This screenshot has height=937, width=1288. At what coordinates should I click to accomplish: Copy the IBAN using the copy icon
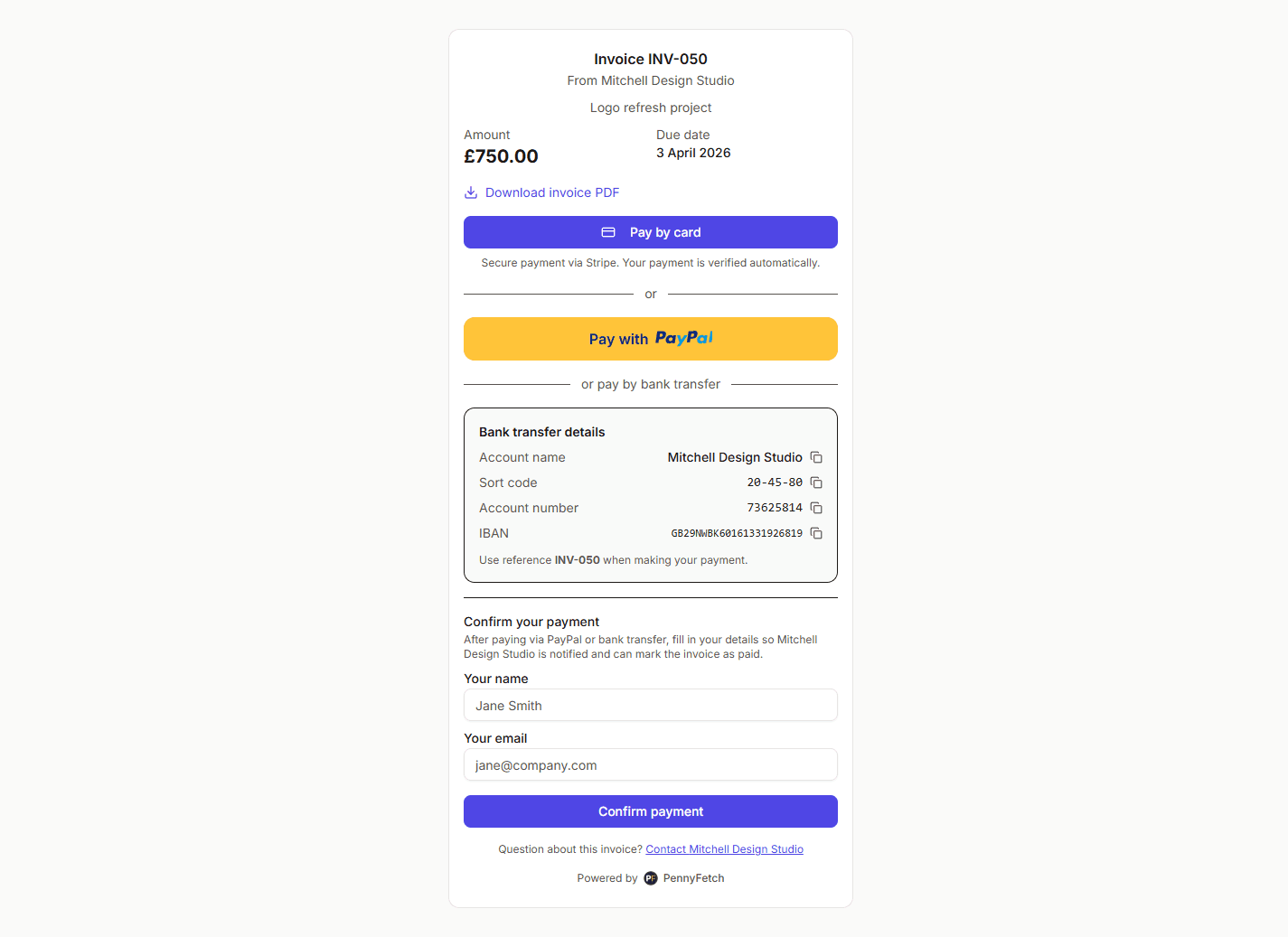pyautogui.click(x=816, y=533)
